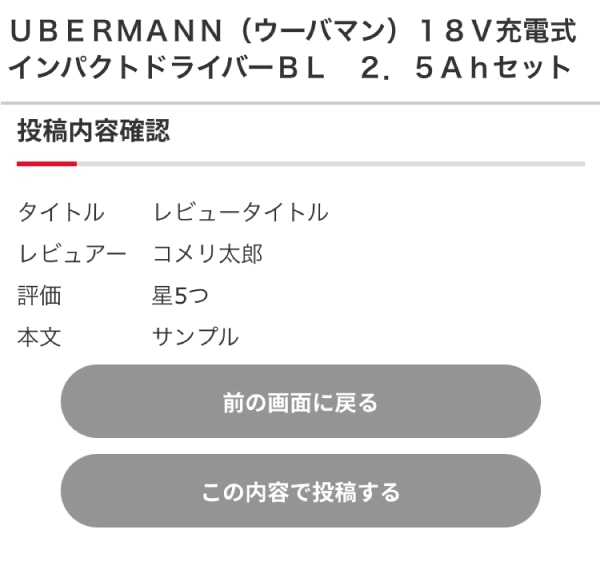Click the horizontal rule under product title
This screenshot has width=600, height=567.
[300, 103]
